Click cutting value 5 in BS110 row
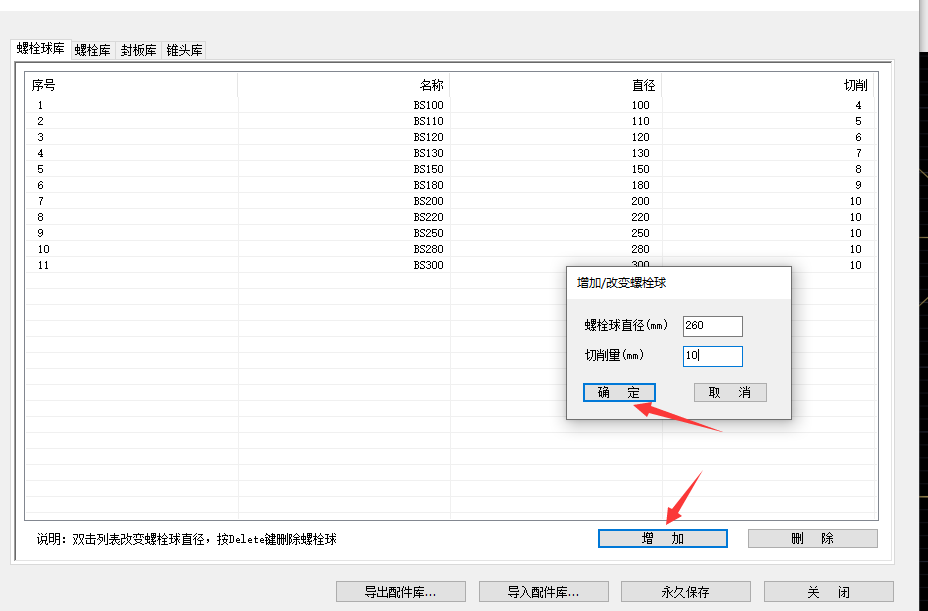Screen dimensions: 928x611 (858, 121)
